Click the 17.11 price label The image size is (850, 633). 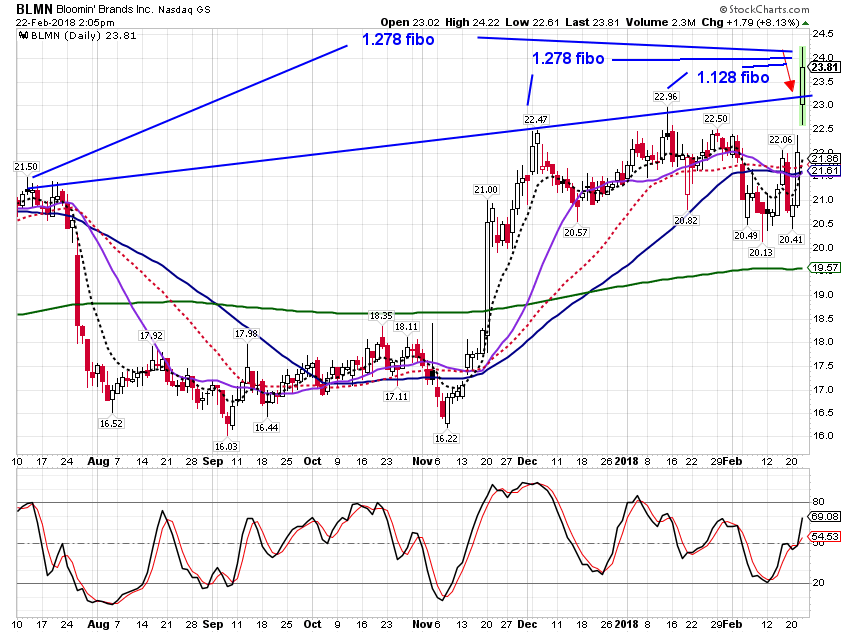tap(396, 397)
